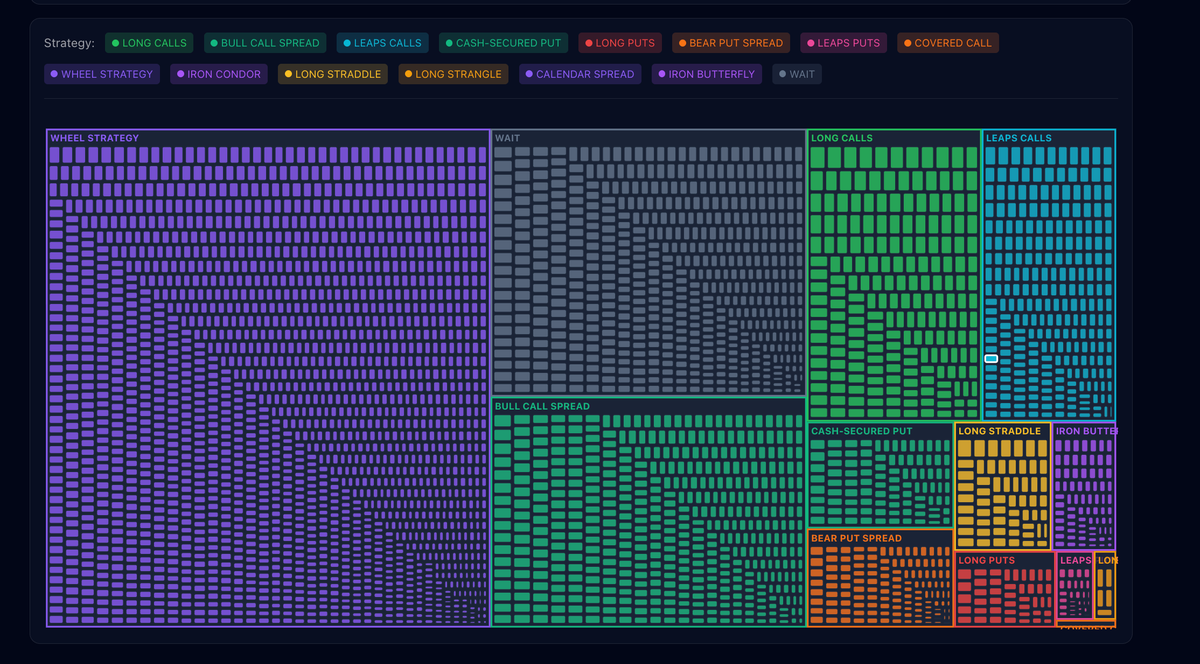
Task: Toggle the LONG STRANGLE filter chip
Action: click(453, 74)
